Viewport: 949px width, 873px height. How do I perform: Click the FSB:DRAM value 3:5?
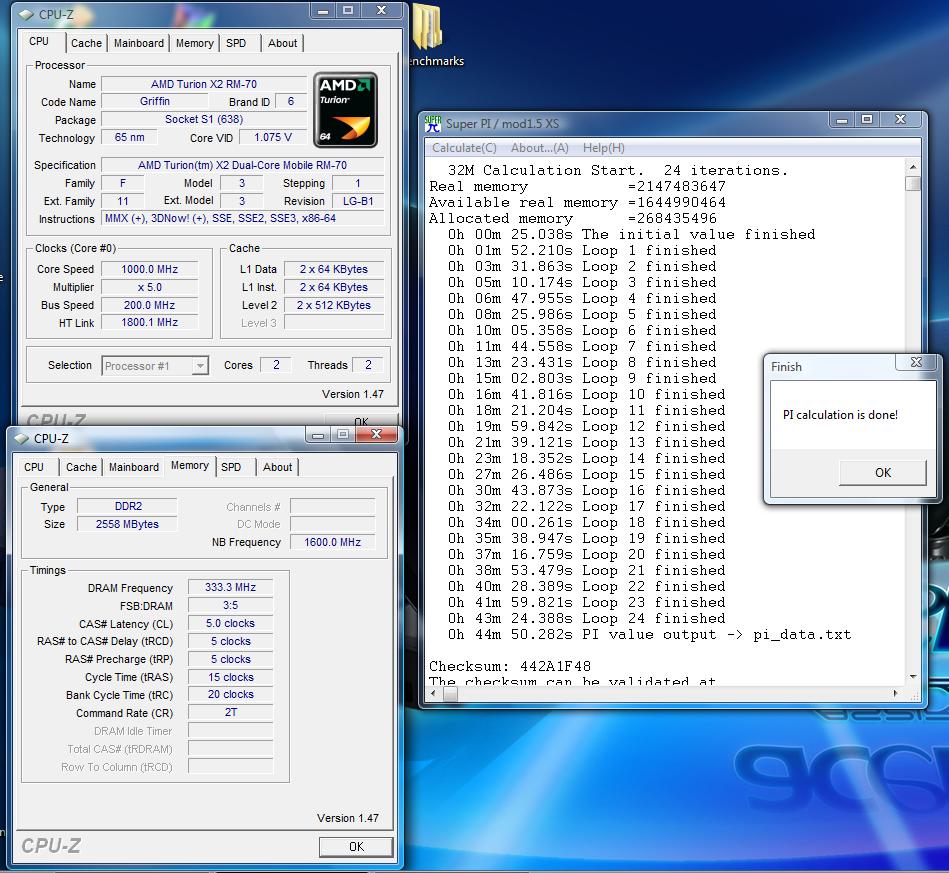(x=231, y=605)
